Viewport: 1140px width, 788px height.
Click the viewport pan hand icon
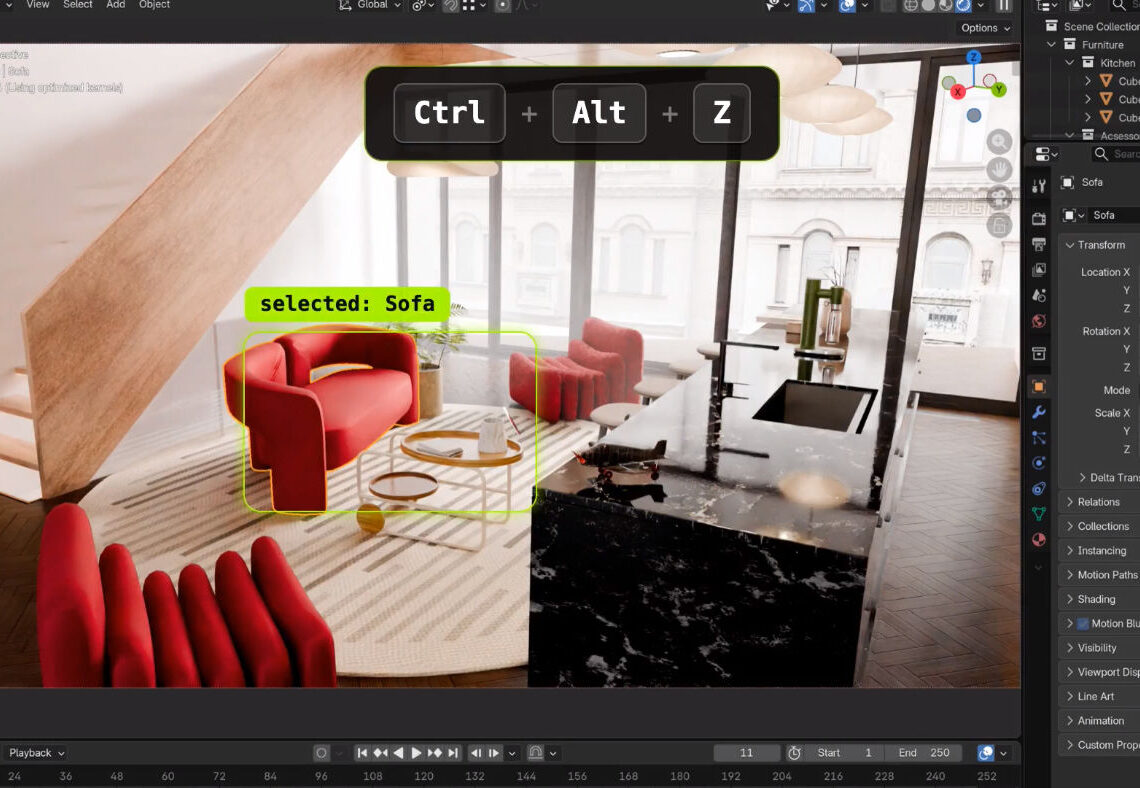pos(1000,169)
